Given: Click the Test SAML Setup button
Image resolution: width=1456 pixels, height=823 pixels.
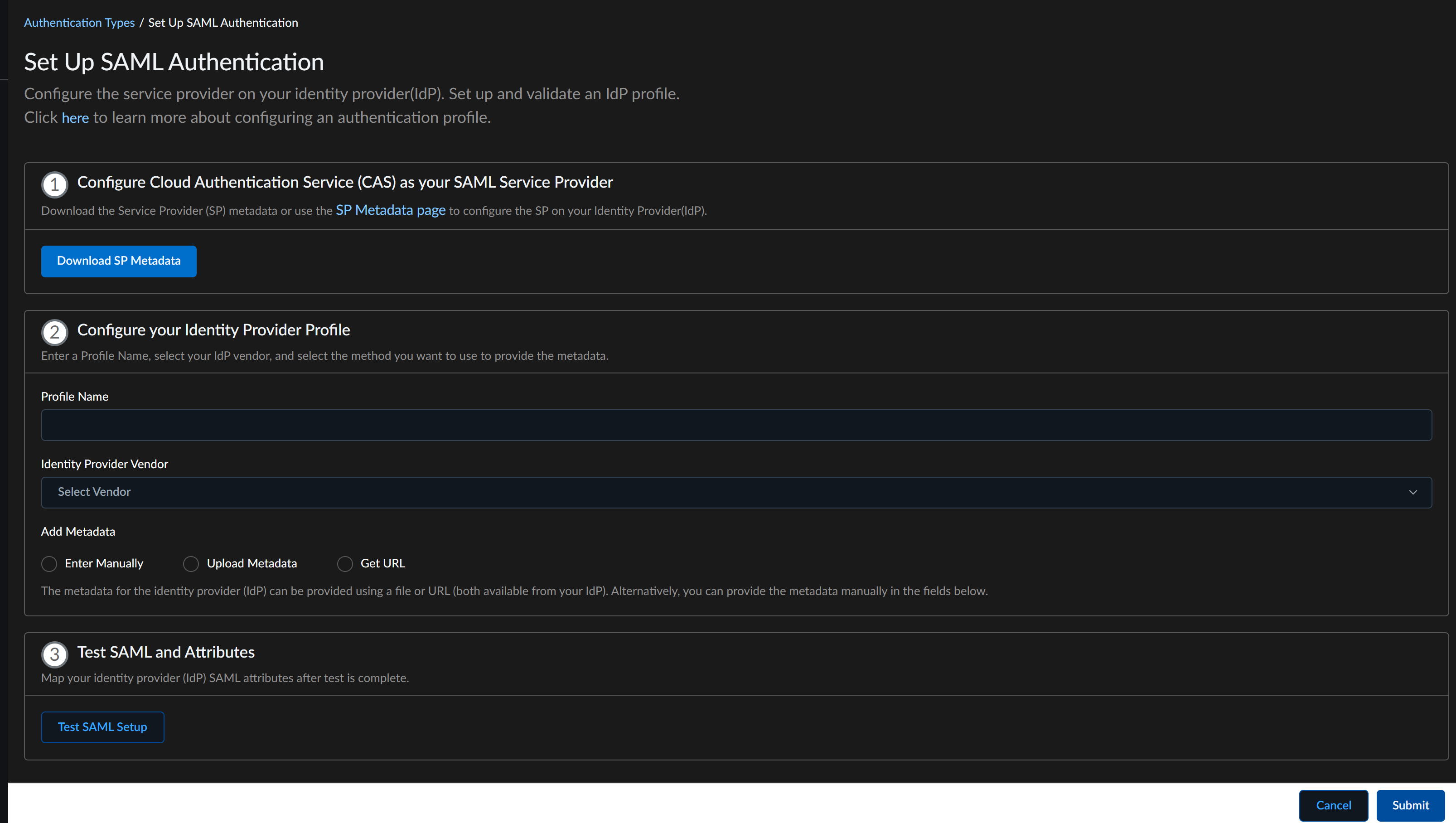Looking at the screenshot, I should 102,727.
